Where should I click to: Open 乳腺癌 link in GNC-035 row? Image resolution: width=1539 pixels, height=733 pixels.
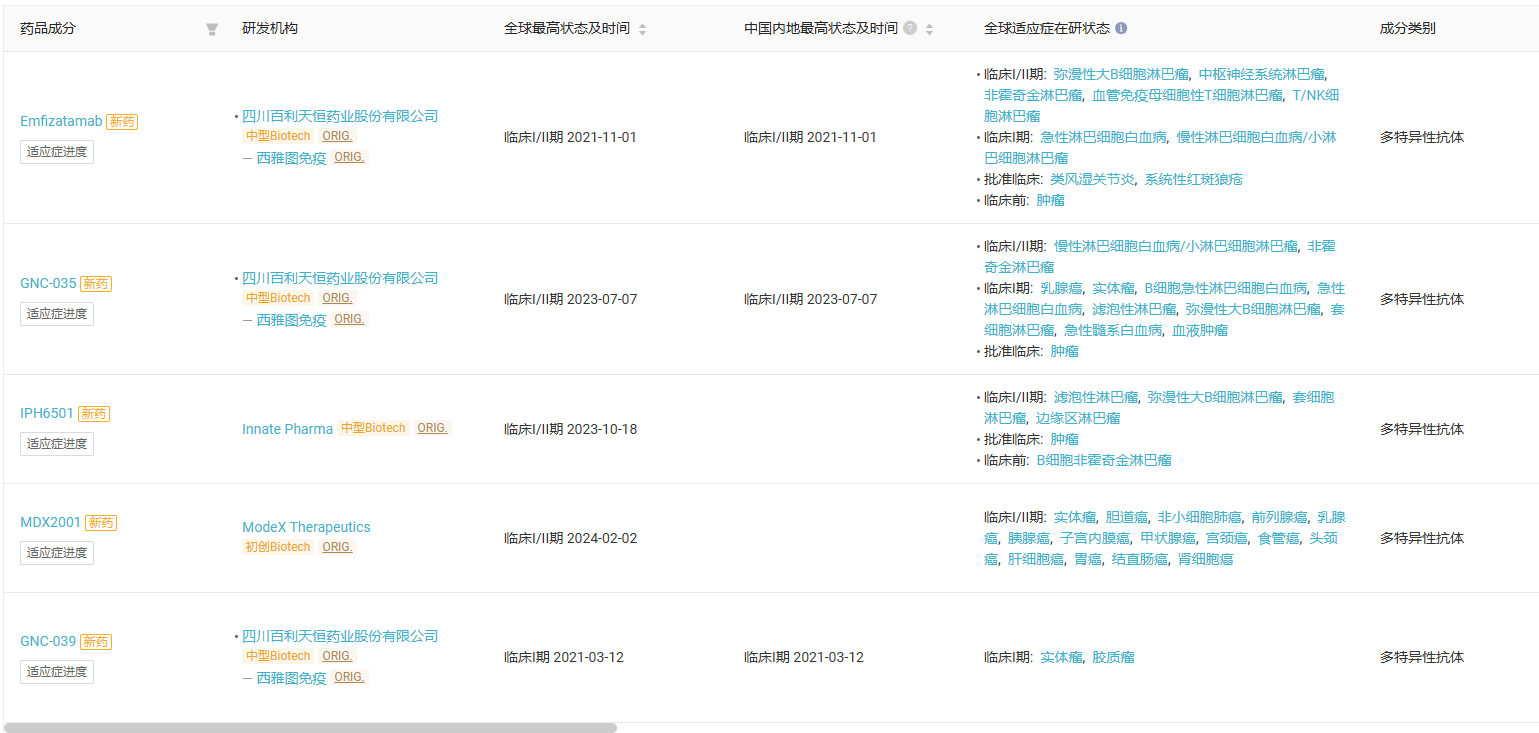point(1061,288)
